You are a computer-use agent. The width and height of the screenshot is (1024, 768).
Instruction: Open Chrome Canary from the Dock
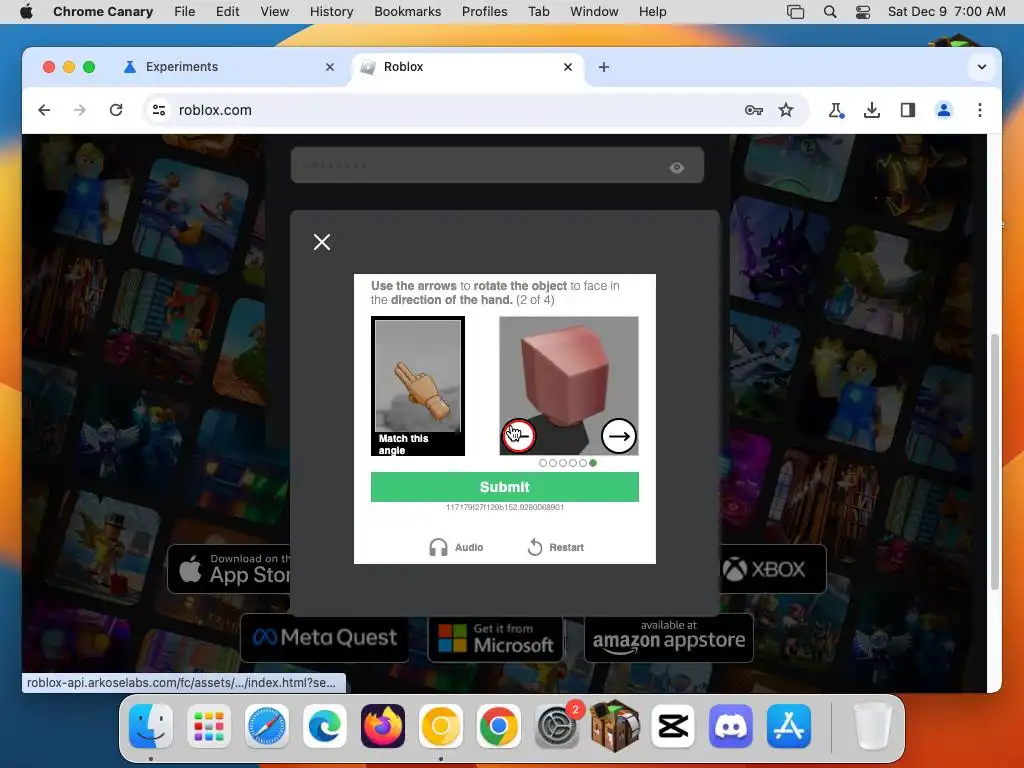pyautogui.click(x=441, y=726)
